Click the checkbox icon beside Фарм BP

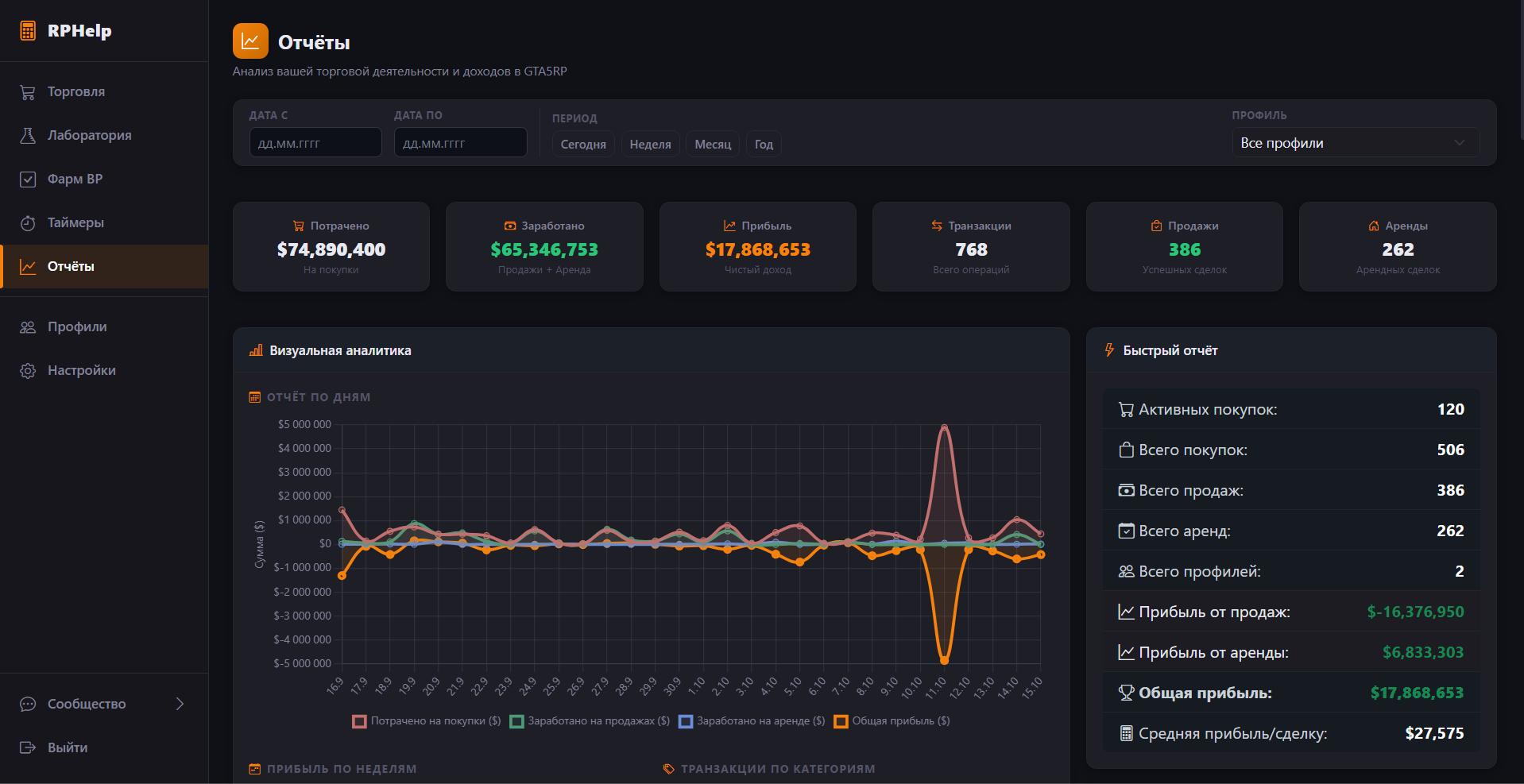point(28,180)
